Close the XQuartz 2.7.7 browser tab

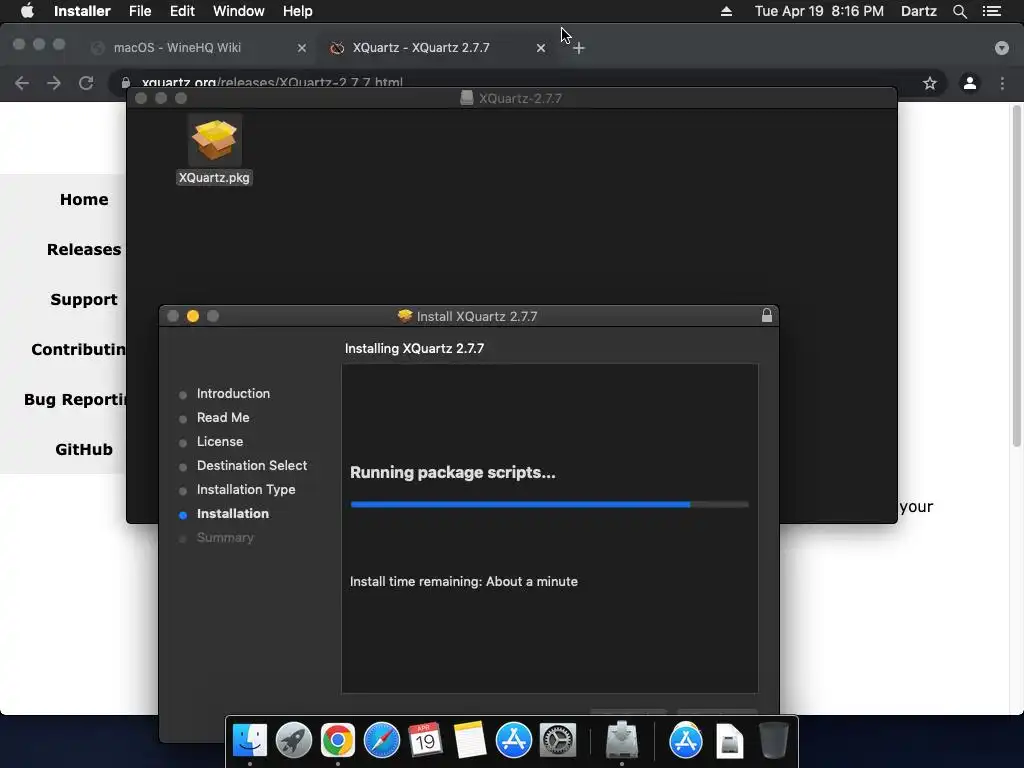541,48
